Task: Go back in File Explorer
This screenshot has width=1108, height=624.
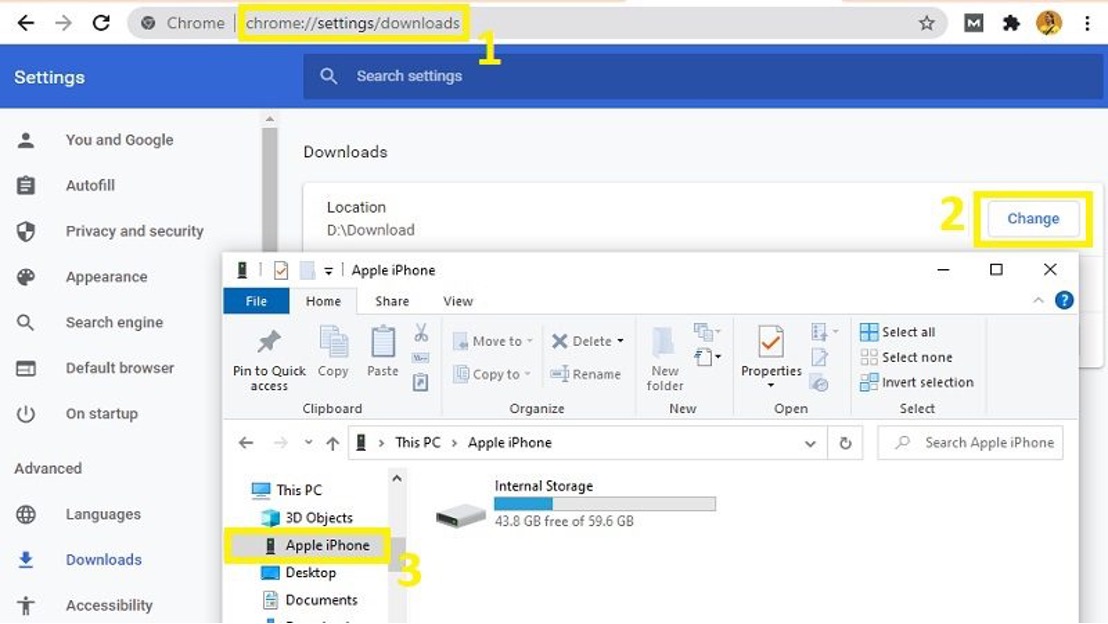Action: pos(246,443)
